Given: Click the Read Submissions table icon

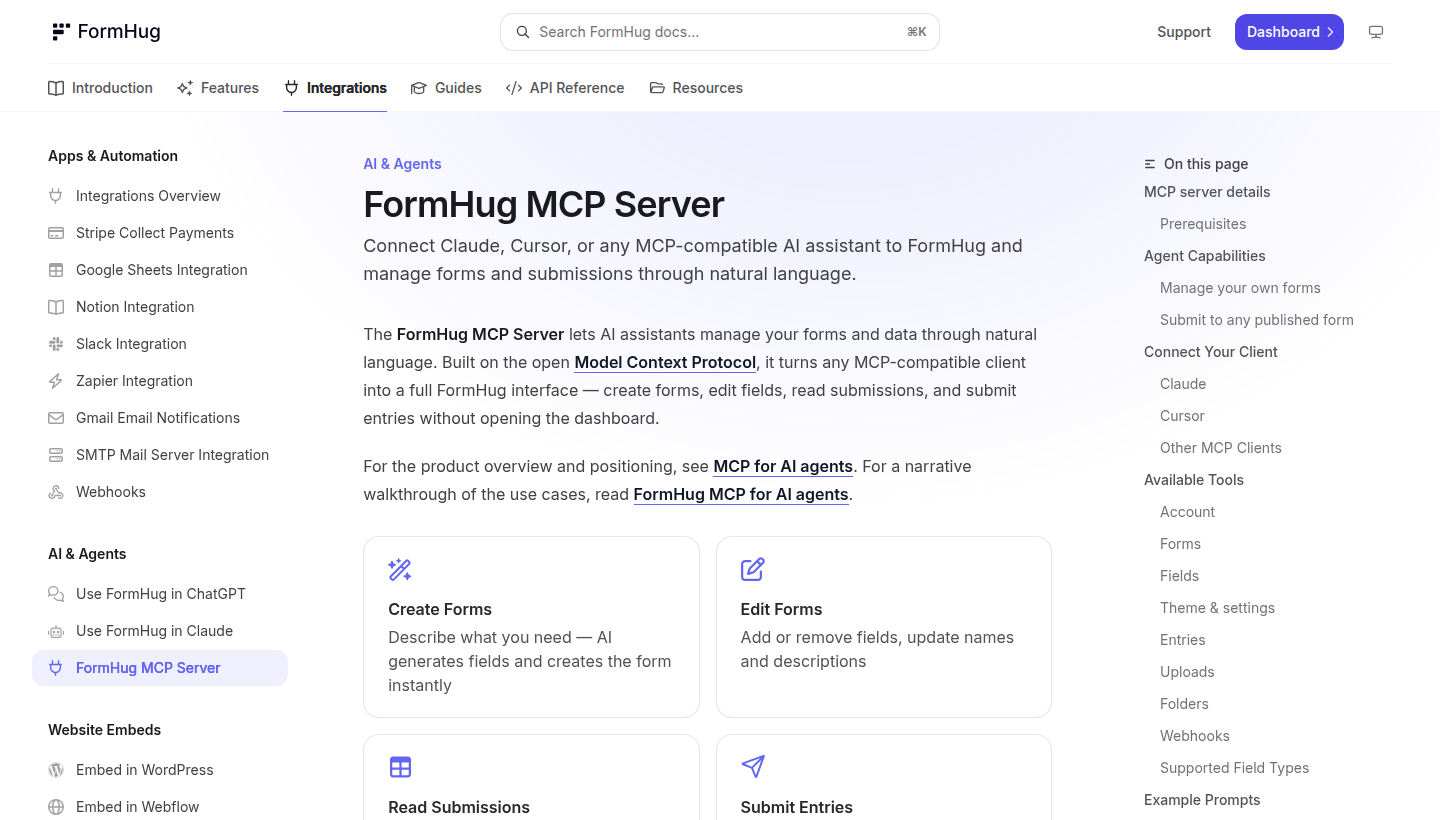Looking at the screenshot, I should click(x=400, y=767).
